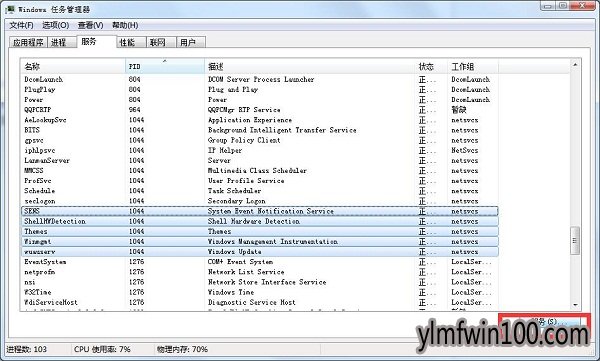The image size is (600, 361).
Task: Select the 服务 tab
Action: [x=96, y=42]
